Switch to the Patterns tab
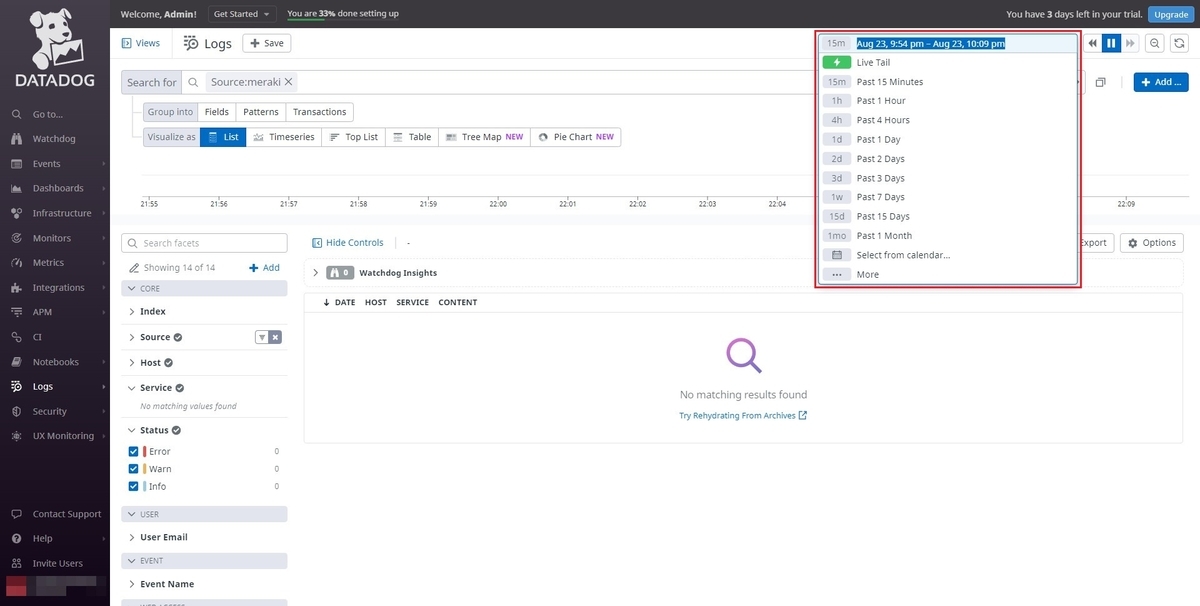This screenshot has width=1200, height=606. [x=260, y=111]
